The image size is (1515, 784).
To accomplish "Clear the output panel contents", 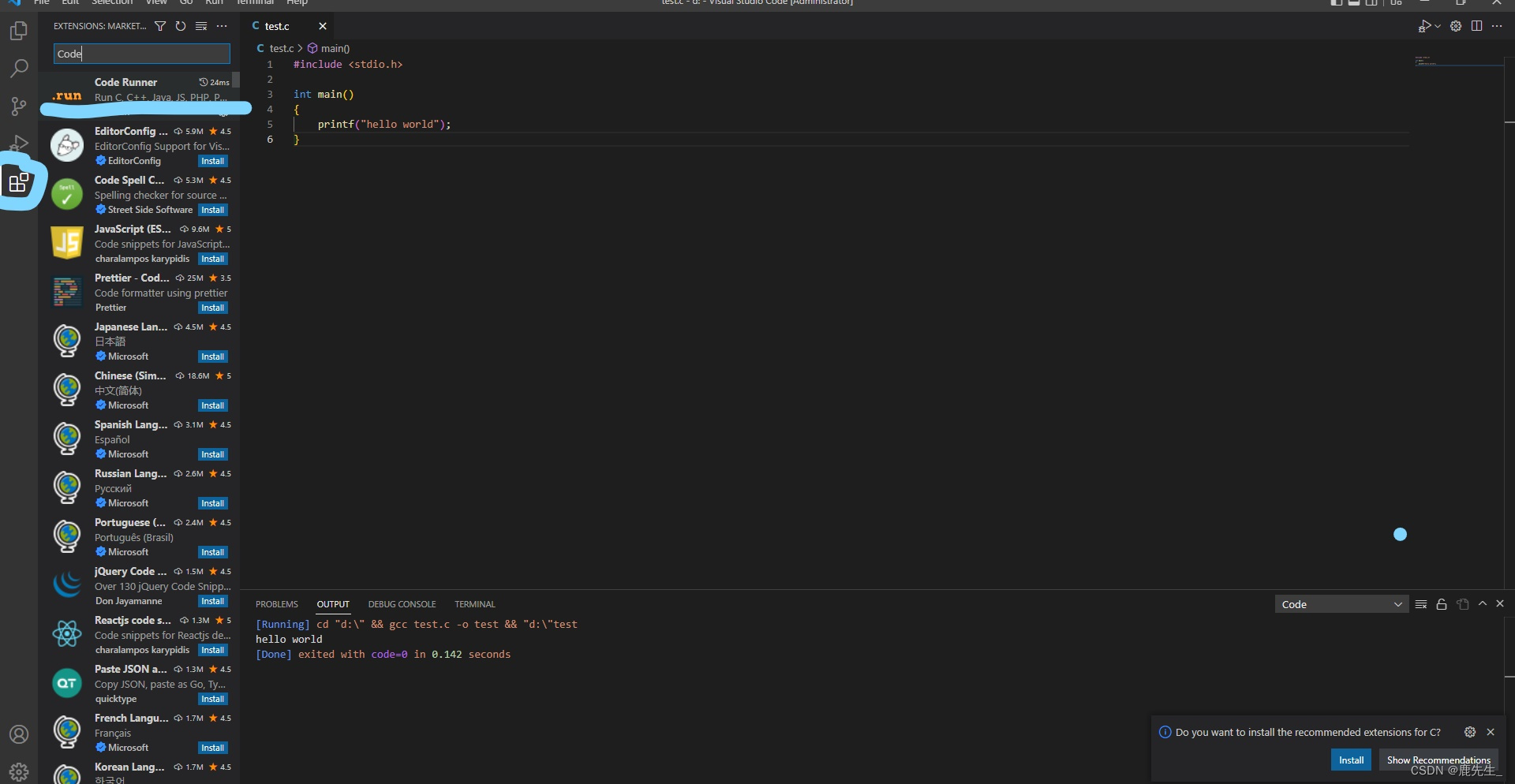I will click(x=1421, y=604).
